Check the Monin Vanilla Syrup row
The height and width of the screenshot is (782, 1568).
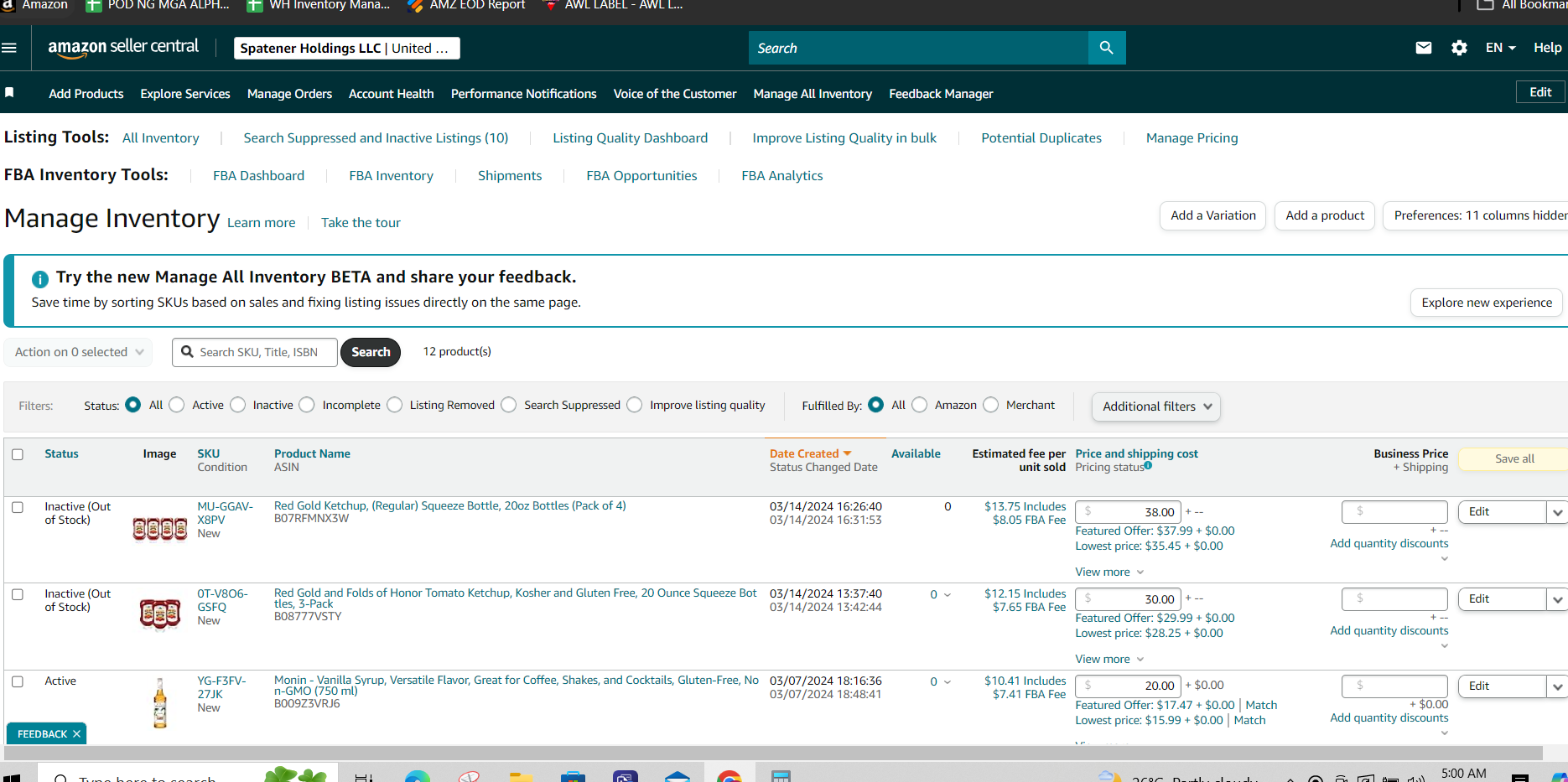coord(18,681)
